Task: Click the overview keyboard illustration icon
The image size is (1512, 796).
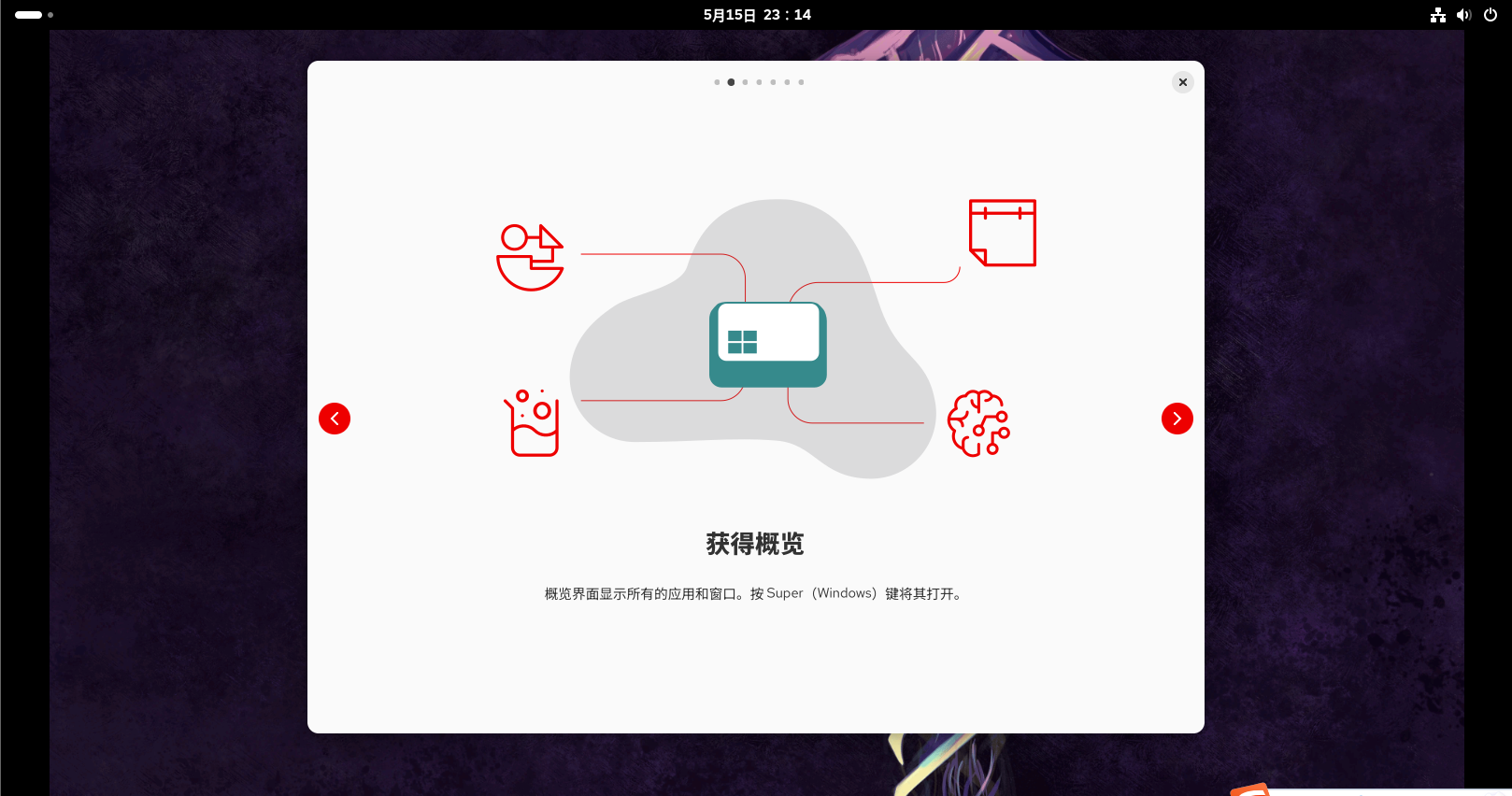Action: pyautogui.click(x=768, y=344)
